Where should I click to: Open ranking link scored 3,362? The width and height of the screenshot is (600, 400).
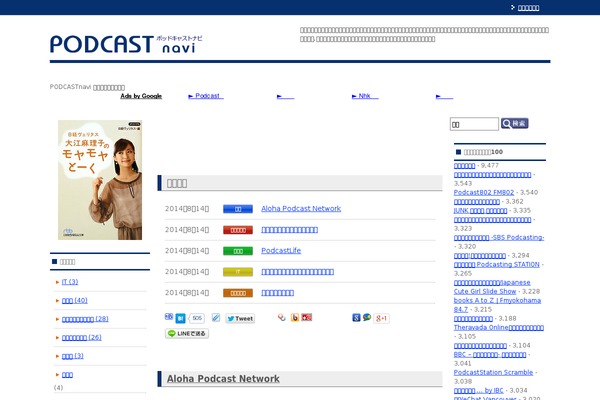tap(477, 202)
